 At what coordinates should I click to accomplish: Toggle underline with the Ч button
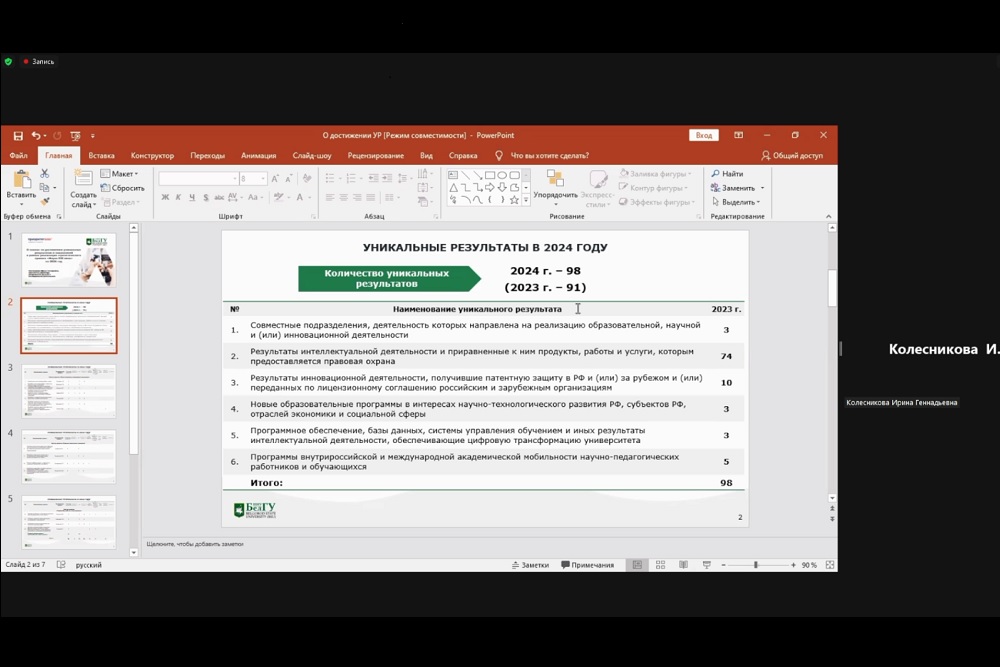[192, 197]
